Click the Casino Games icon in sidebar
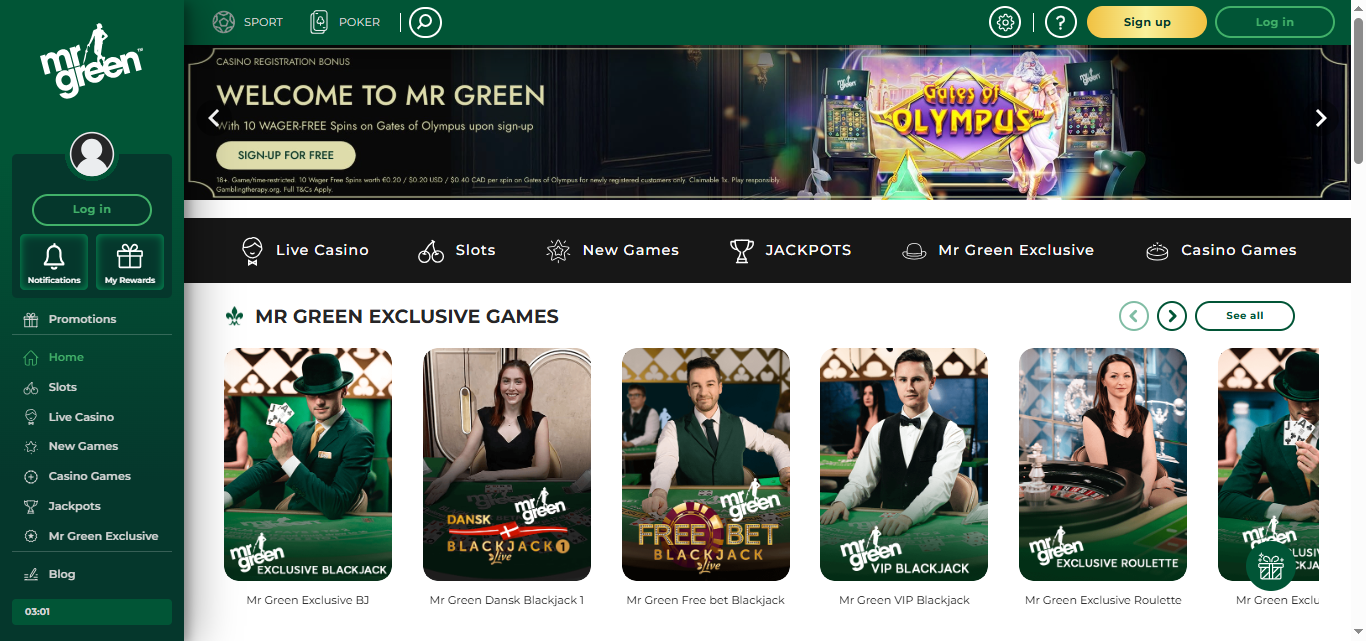Screen dimensions: 1366x641 pyautogui.click(x=30, y=476)
